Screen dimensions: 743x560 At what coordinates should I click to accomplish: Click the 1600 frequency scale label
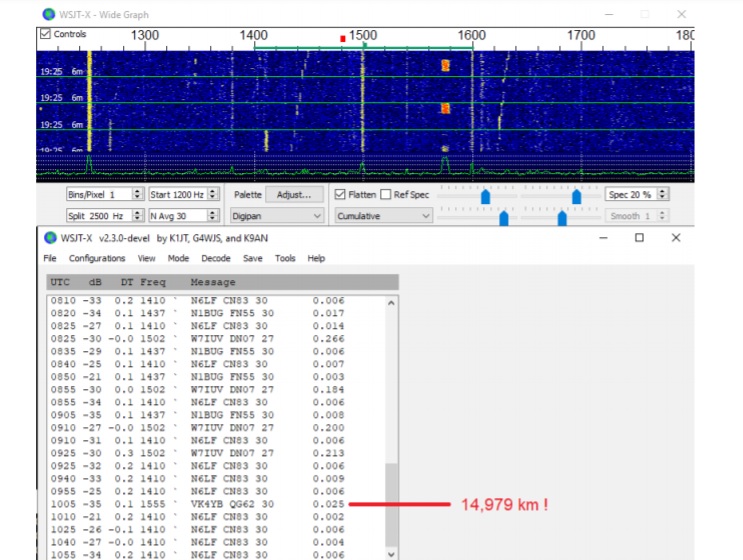[471, 35]
